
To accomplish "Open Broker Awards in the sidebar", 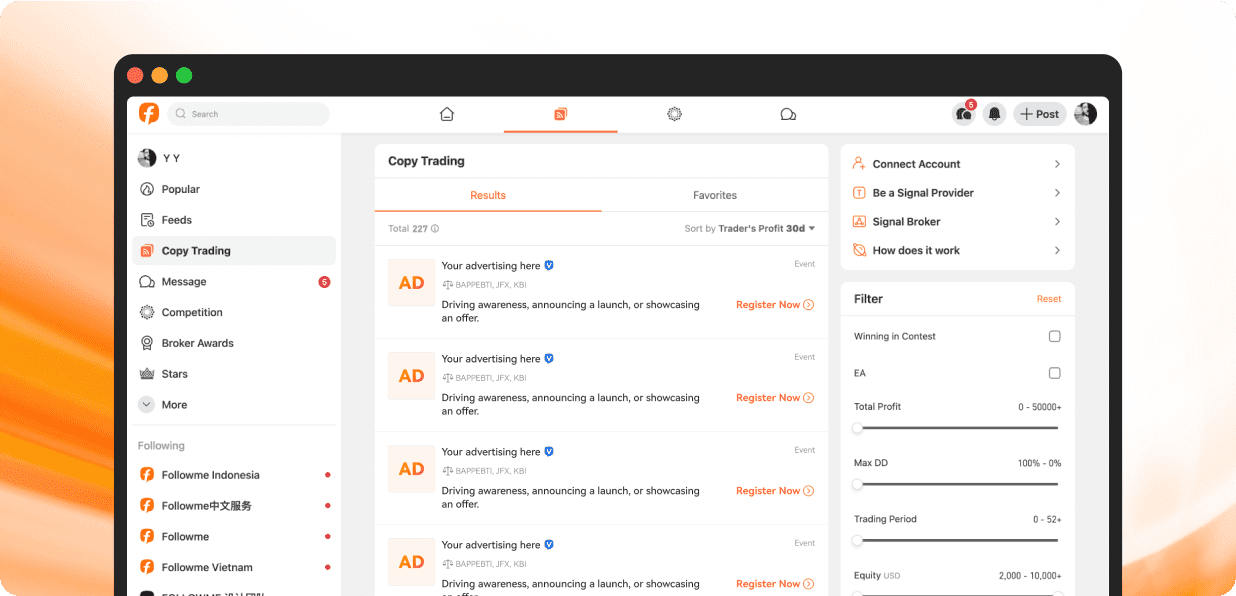I will pos(197,343).
